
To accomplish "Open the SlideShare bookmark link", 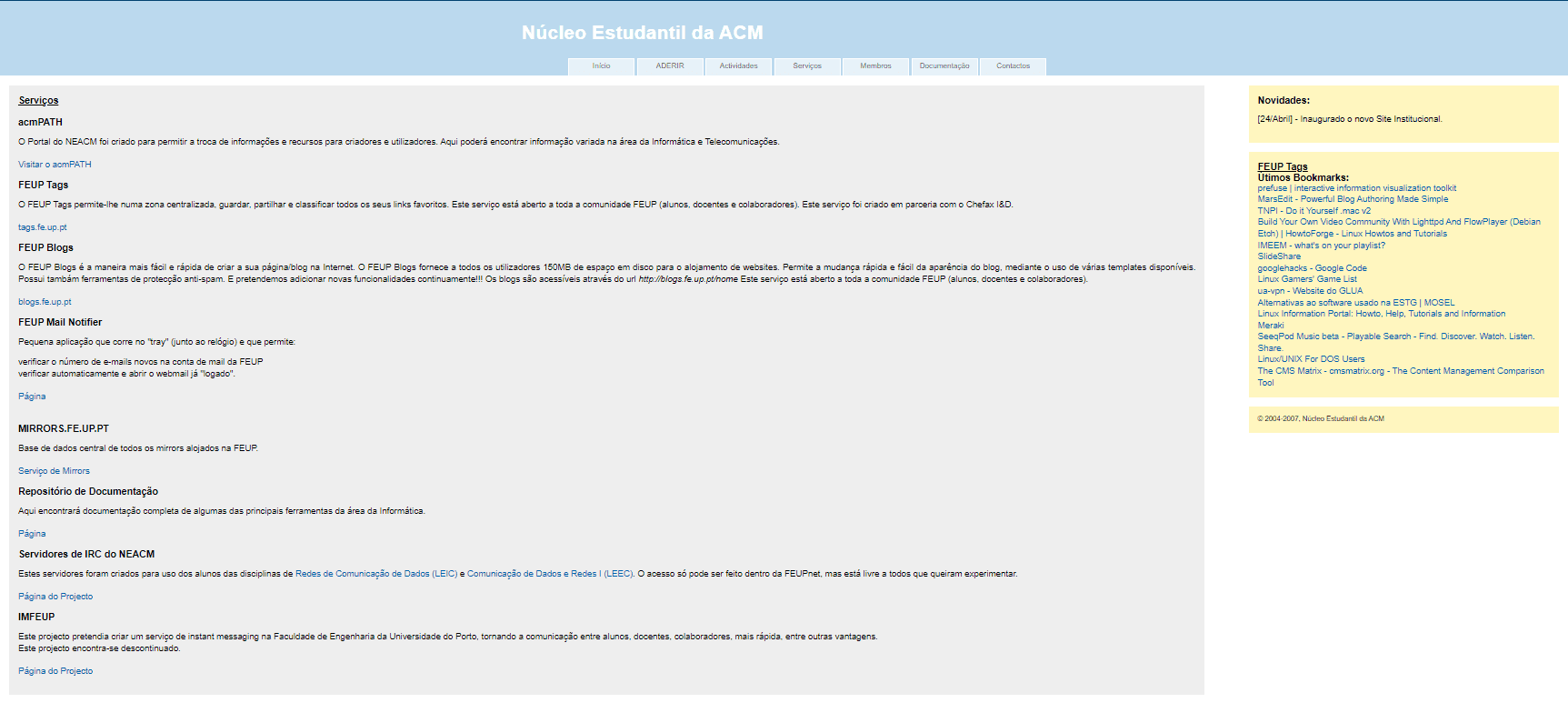I will coord(1279,256).
